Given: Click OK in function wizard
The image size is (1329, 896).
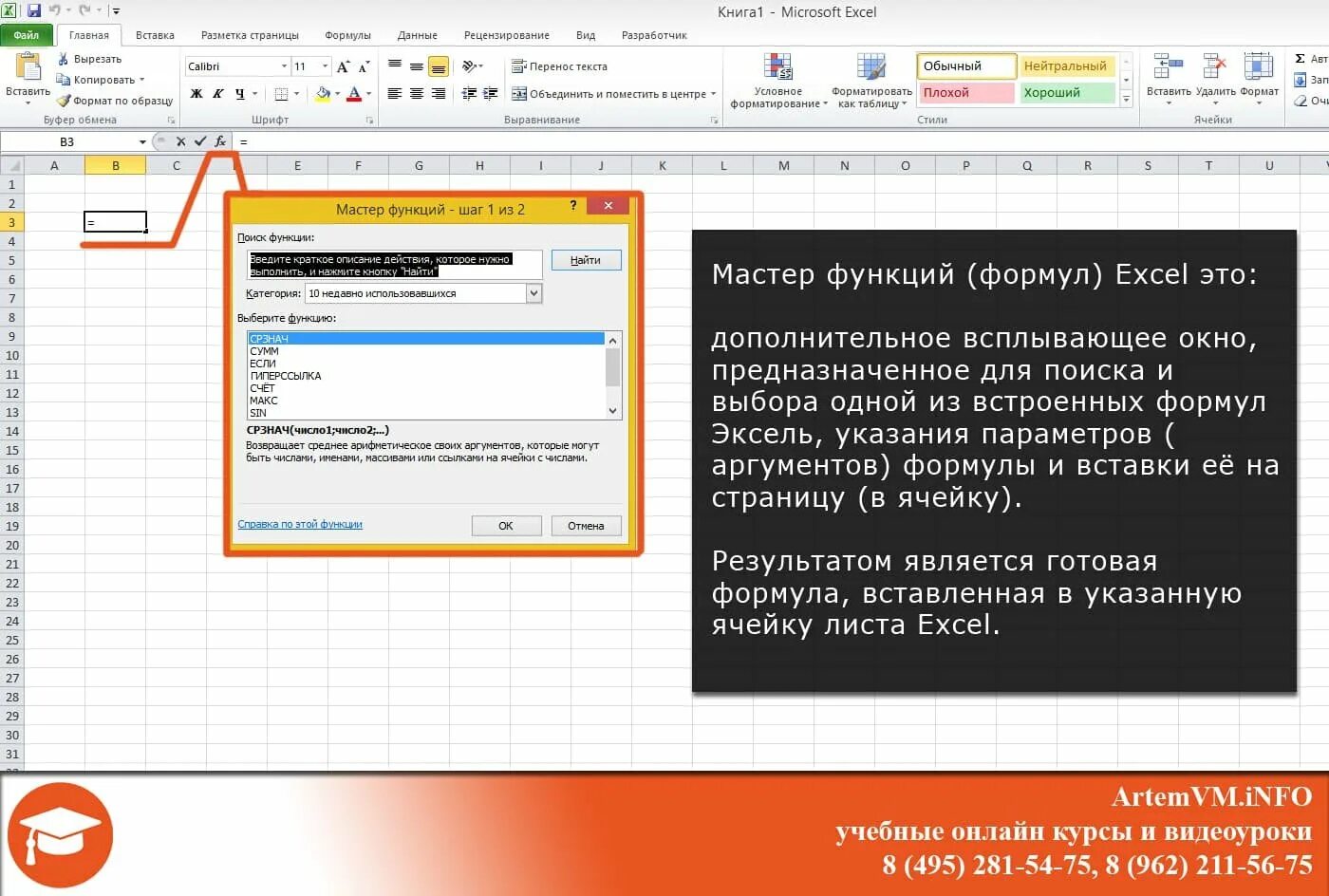Looking at the screenshot, I should tap(506, 526).
